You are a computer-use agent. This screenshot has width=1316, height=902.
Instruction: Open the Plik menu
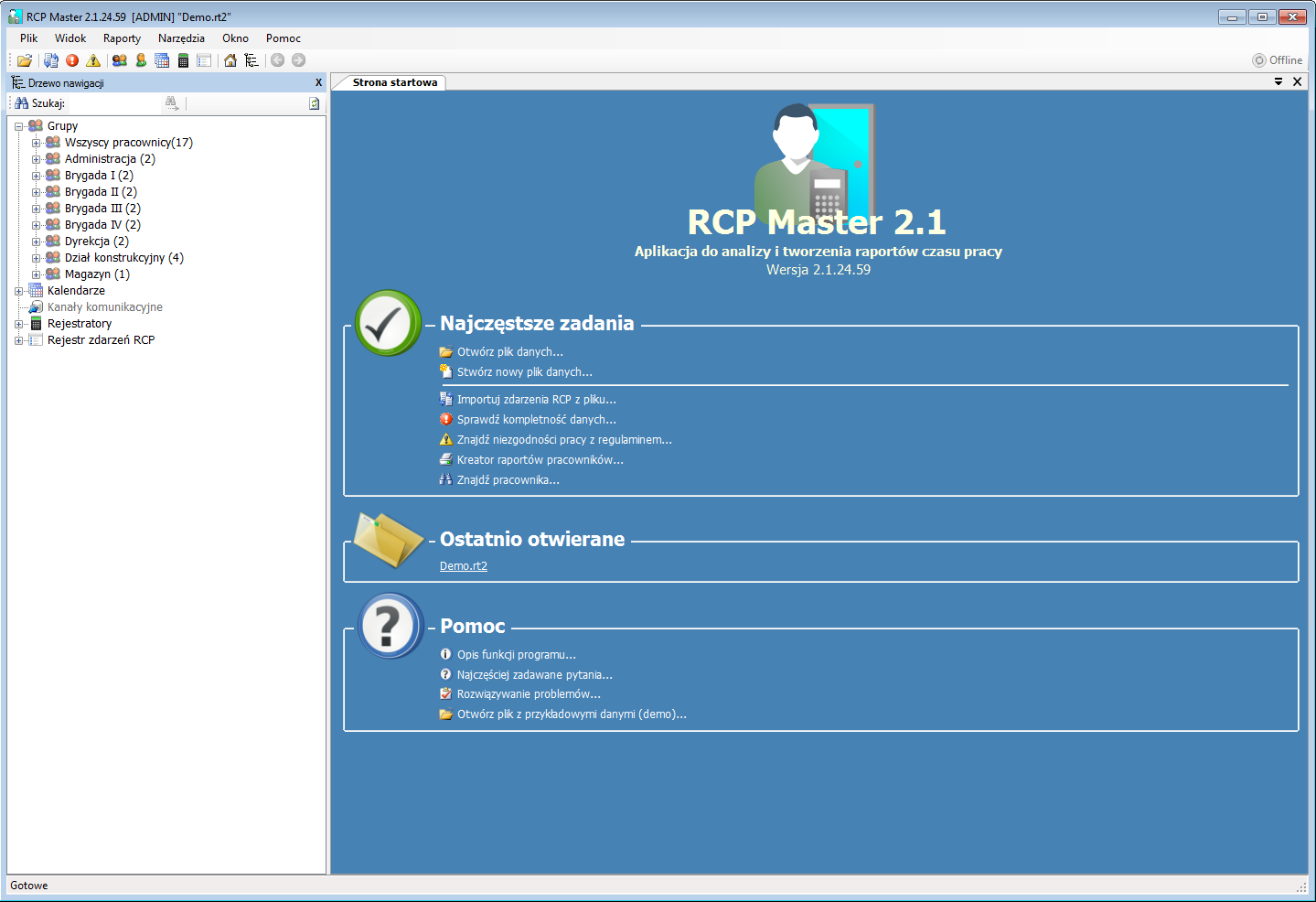28,38
